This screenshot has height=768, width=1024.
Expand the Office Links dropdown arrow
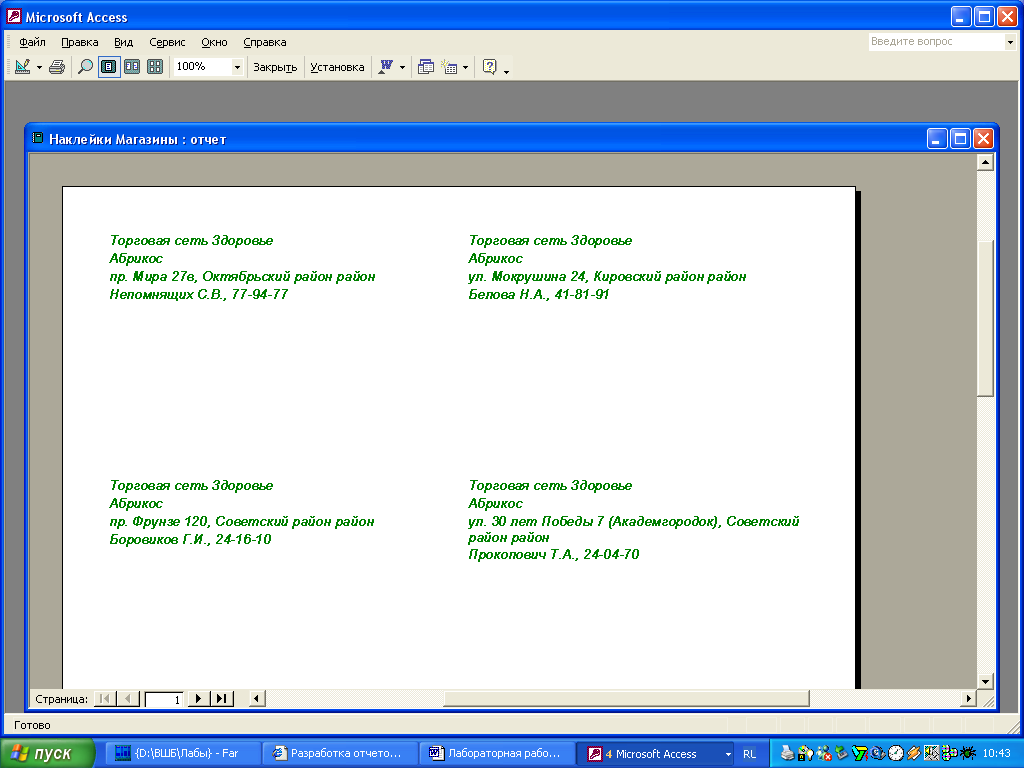pos(402,67)
